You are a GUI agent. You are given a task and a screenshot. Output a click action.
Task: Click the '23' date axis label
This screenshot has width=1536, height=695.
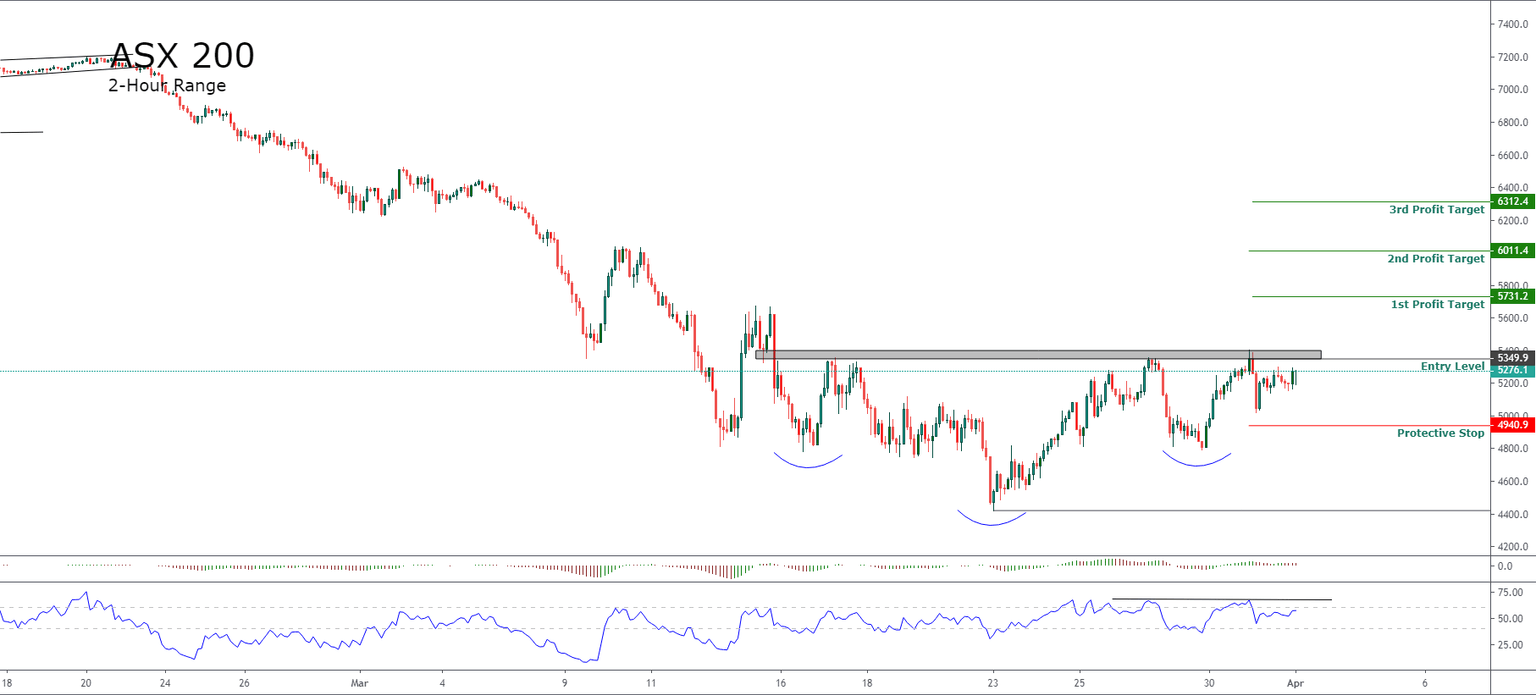(993, 685)
